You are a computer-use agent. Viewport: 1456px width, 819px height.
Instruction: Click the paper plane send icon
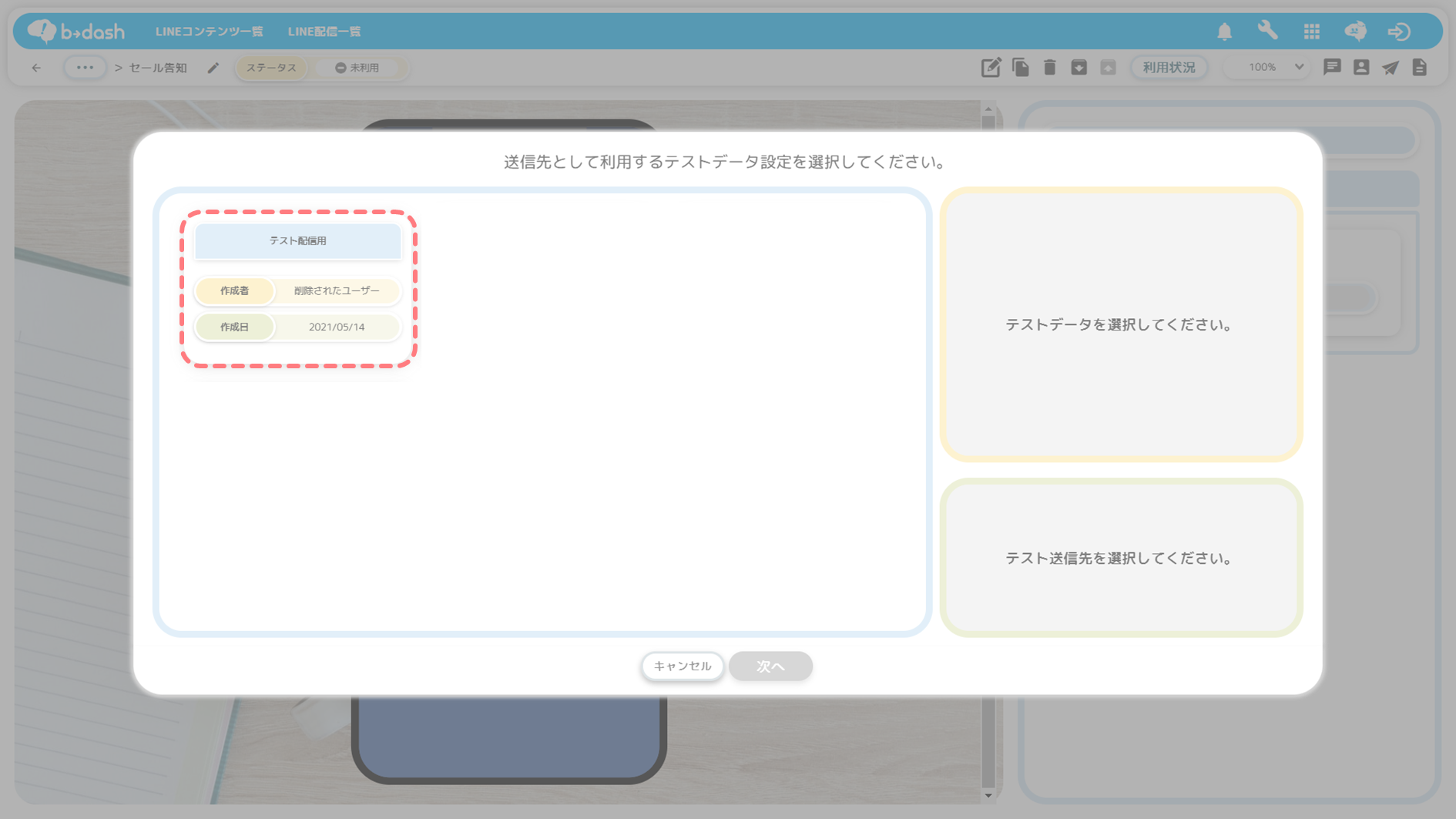(1391, 68)
